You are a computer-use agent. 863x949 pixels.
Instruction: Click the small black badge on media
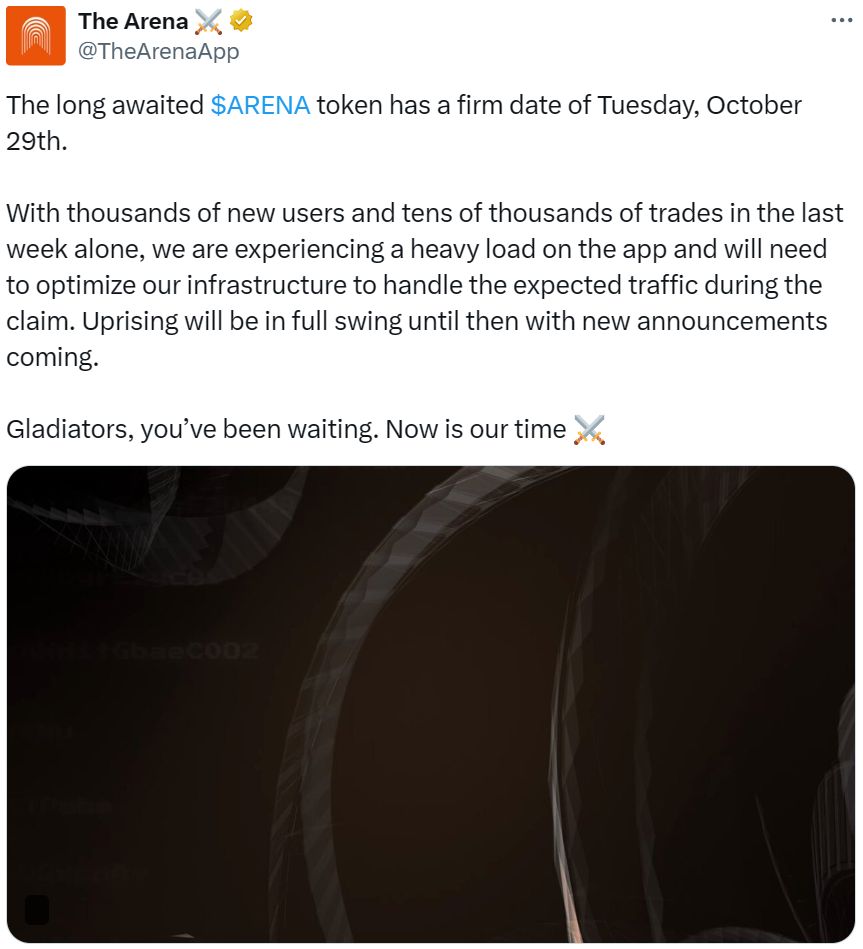36,909
